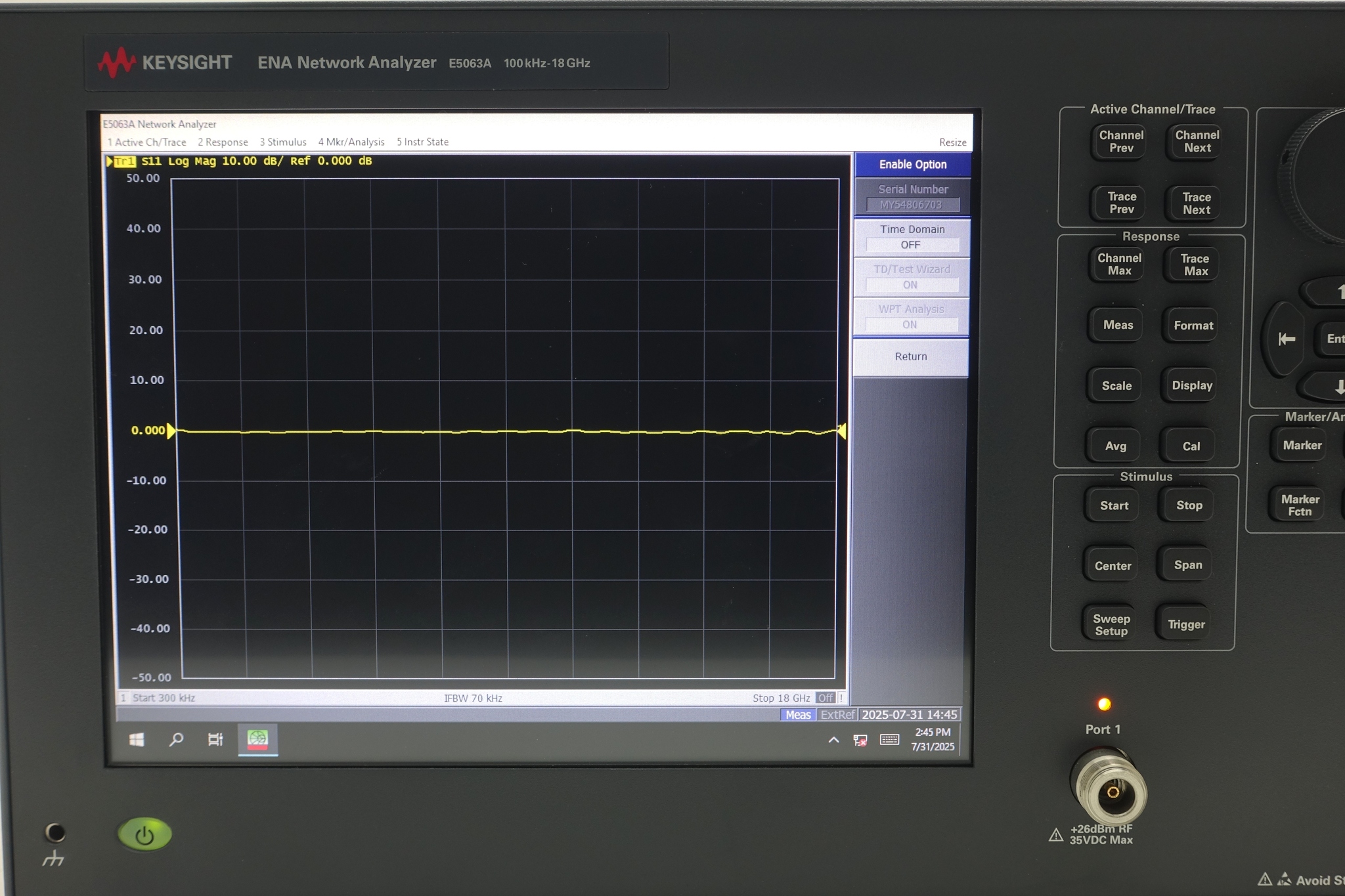Open the Network Analyzer app from the taskbar
Screen dimensions: 1345x896
[257, 740]
